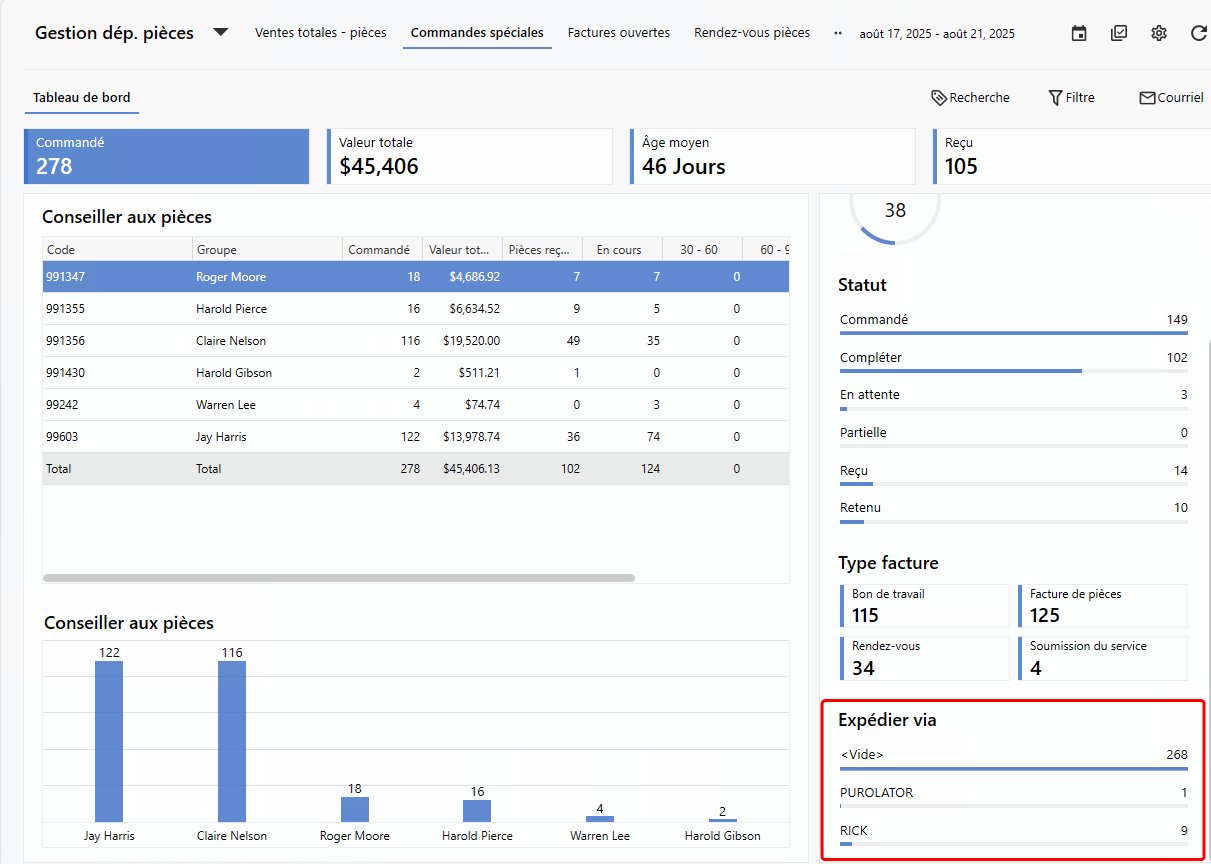Click the table's horizontal scrollbar
Viewport: 1211px width, 864px height.
tap(338, 578)
